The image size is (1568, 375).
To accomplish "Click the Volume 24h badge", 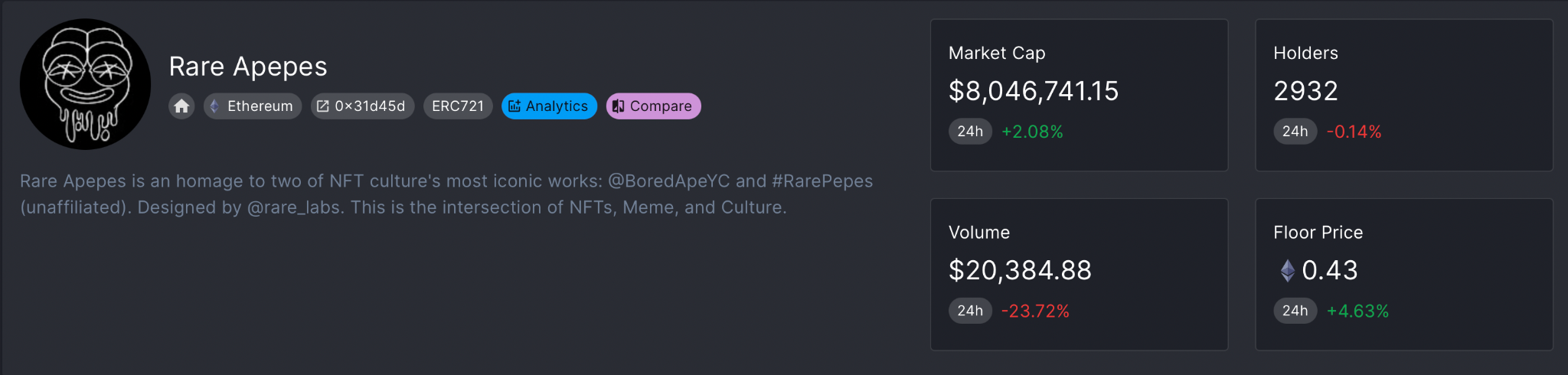I will tap(970, 311).
